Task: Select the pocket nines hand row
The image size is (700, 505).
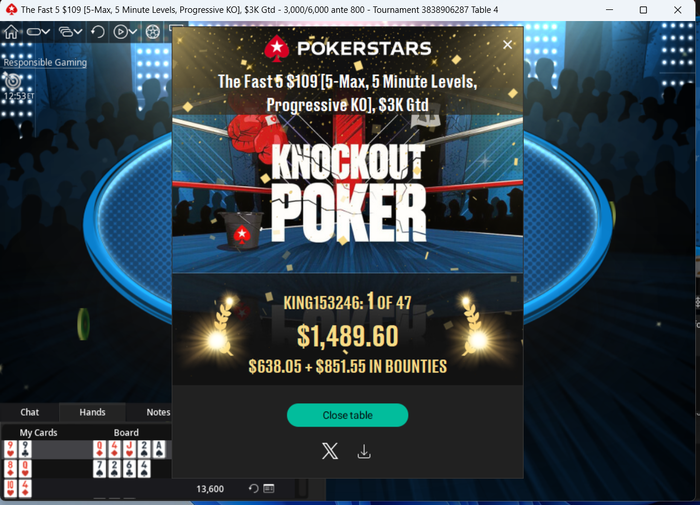Action: point(87,449)
